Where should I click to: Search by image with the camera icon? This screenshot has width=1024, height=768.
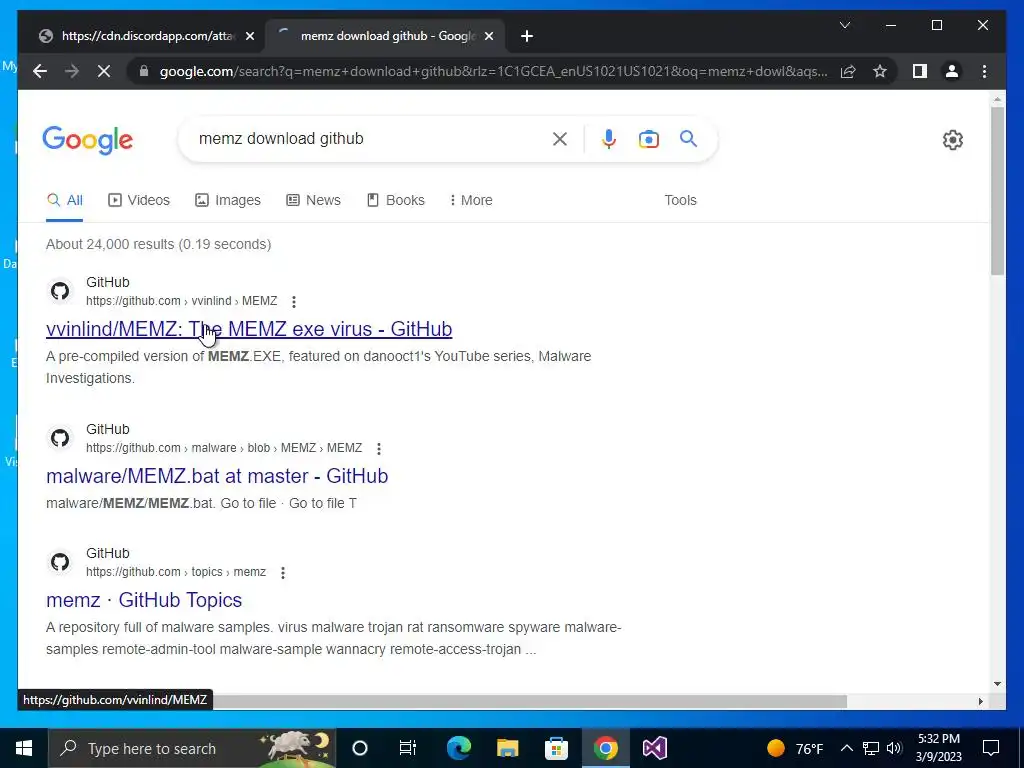(648, 138)
